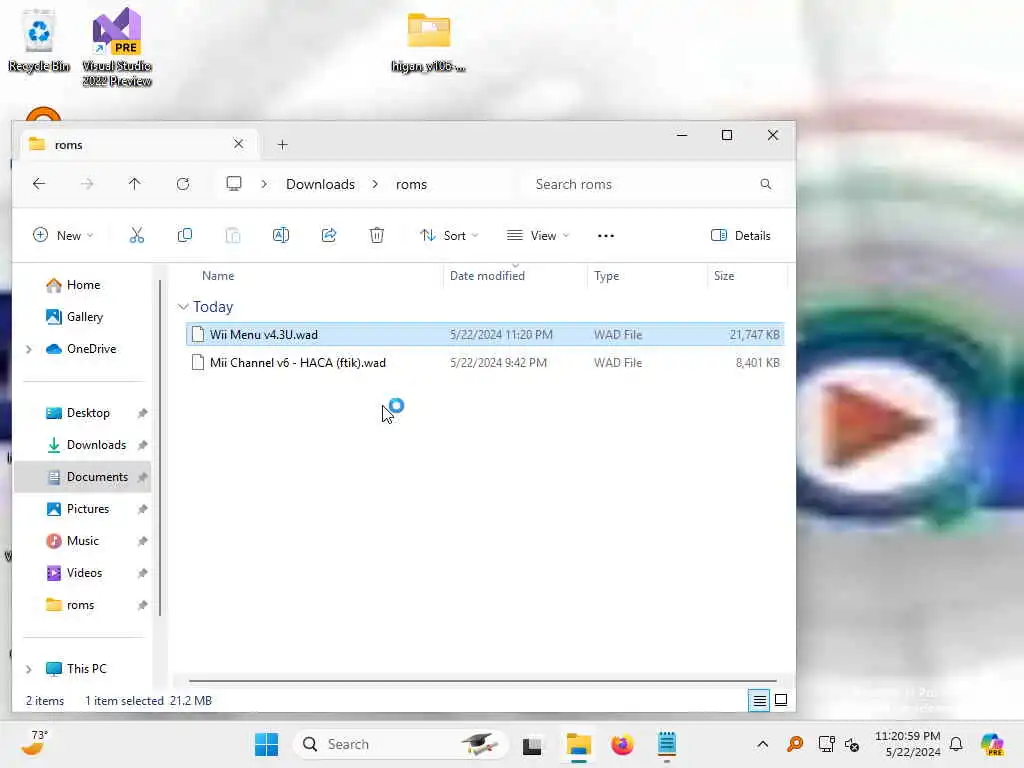Close the roms tab

(238, 144)
